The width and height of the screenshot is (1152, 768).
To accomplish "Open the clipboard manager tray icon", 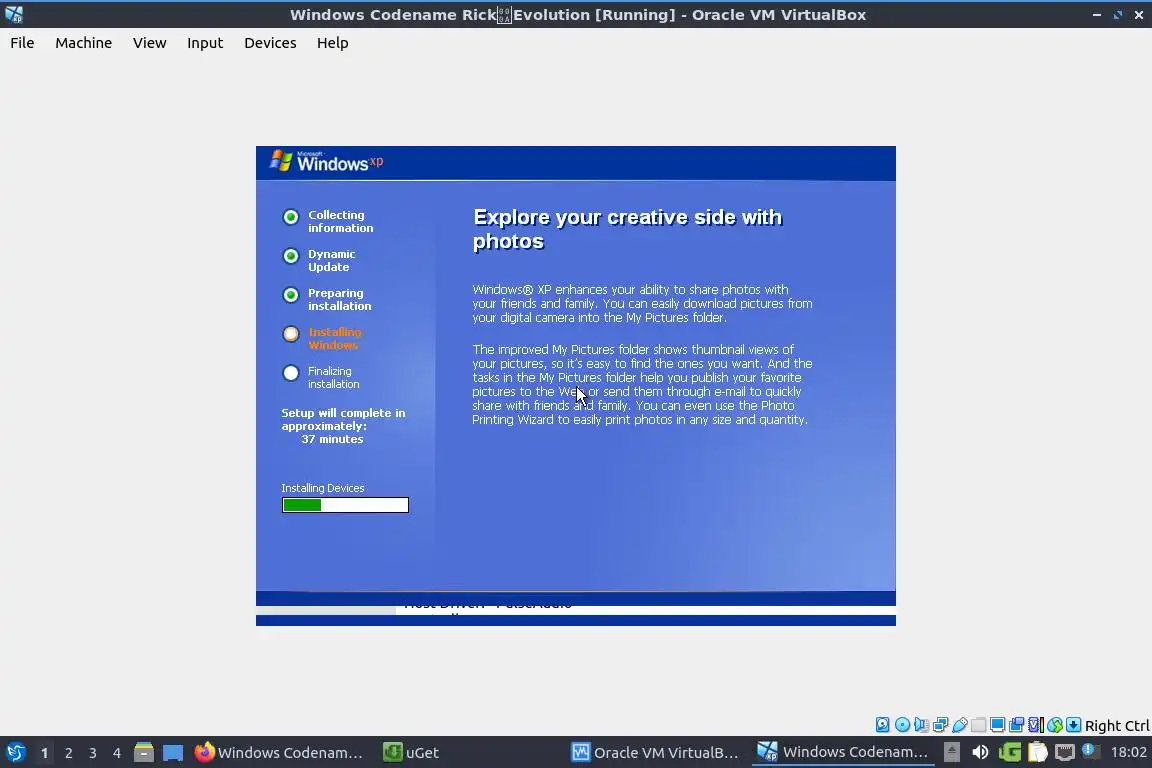I will (x=1037, y=752).
